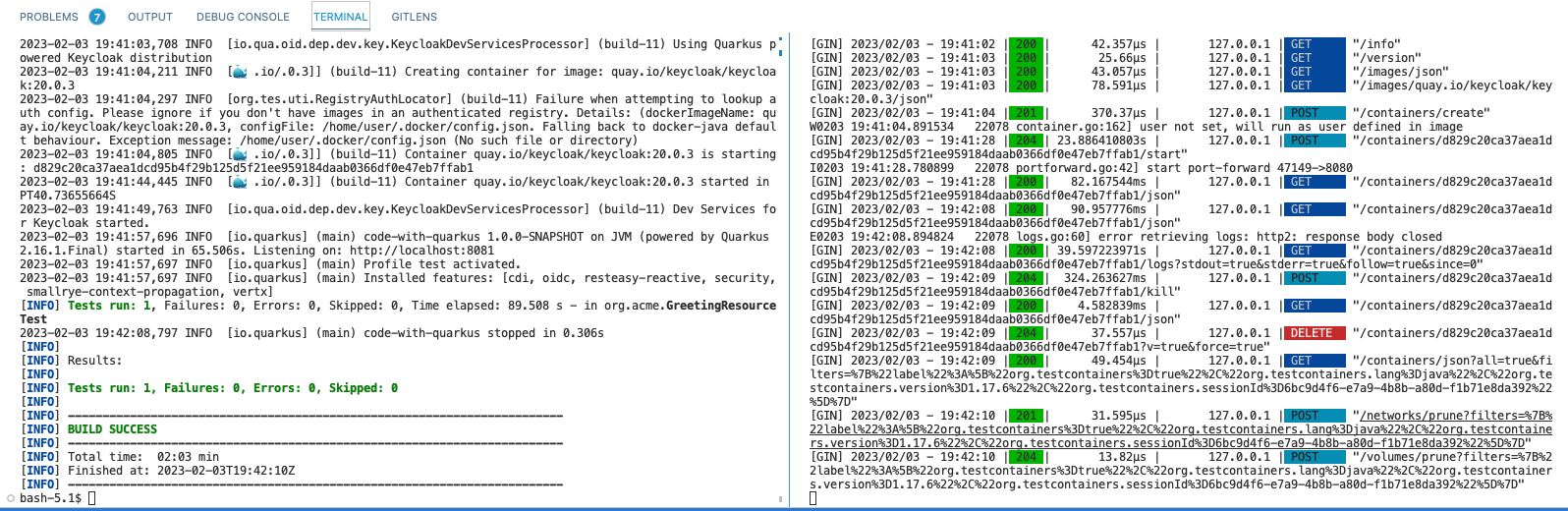The height and width of the screenshot is (511, 1568).
Task: Select the TERMINAL tab
Action: click(341, 17)
